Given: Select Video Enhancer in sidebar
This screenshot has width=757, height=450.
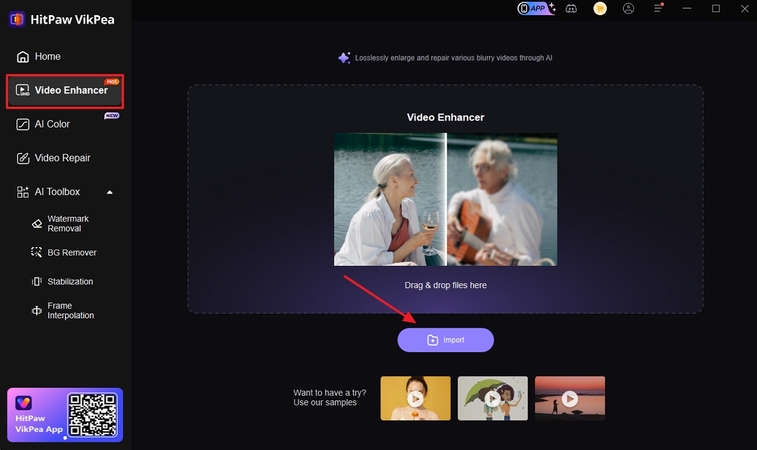Looking at the screenshot, I should point(65,91).
